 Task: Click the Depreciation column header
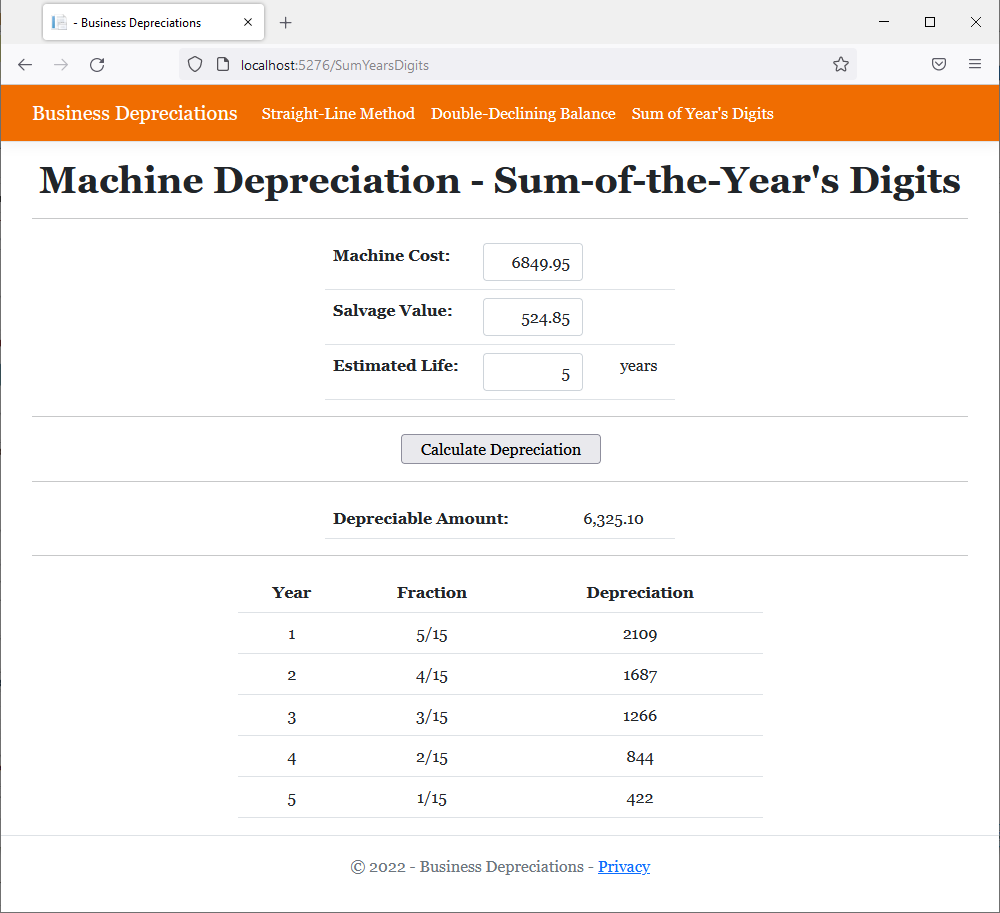click(640, 592)
